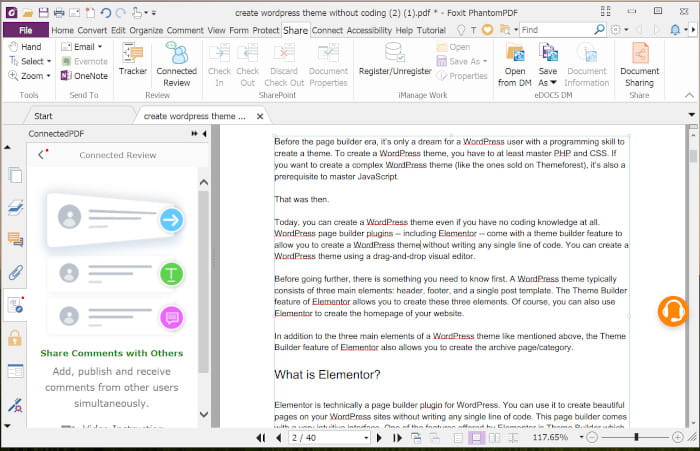Open the Protect ribbon tab
The image size is (700, 451).
click(266, 30)
